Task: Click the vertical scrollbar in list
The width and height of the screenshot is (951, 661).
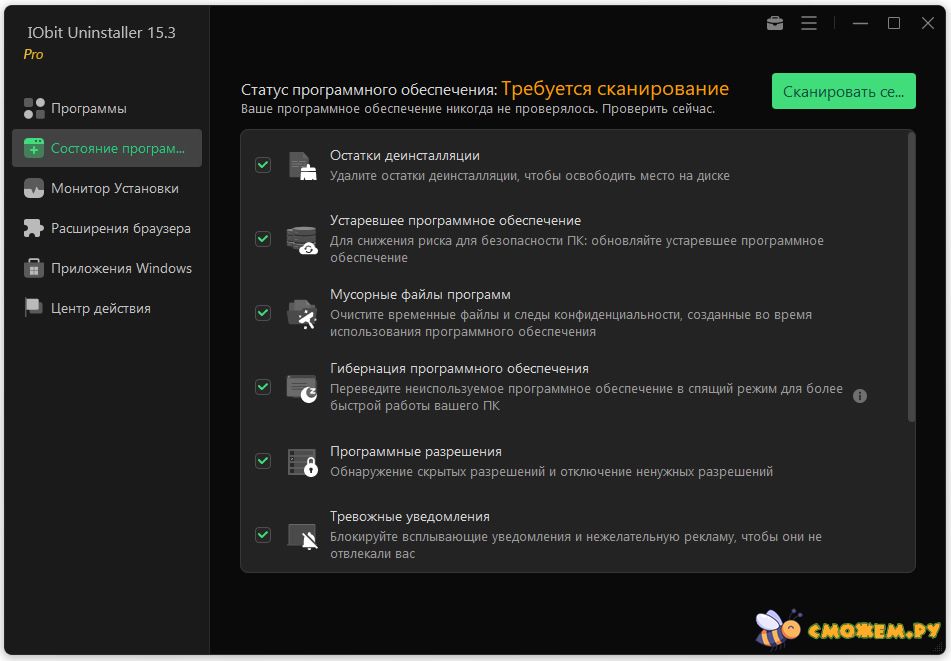Action: [x=910, y=280]
